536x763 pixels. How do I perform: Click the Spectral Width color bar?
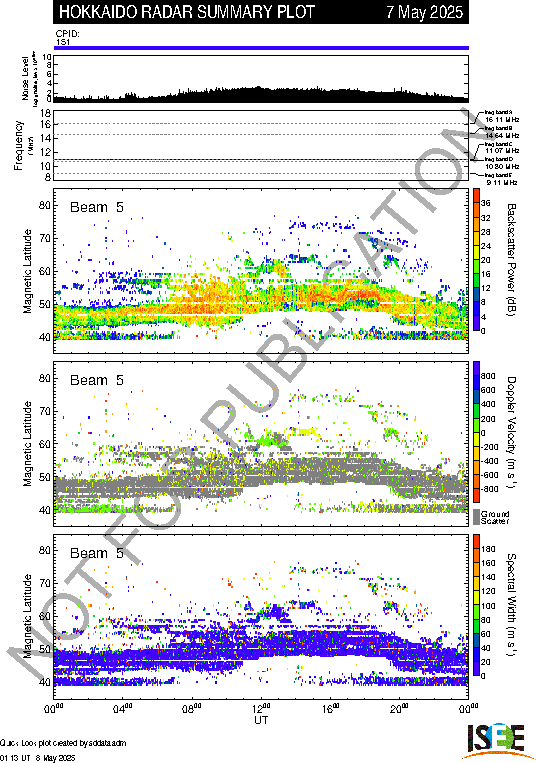click(477, 605)
